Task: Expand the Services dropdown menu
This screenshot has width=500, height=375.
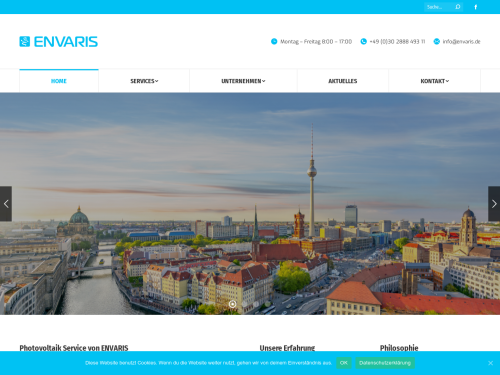Action: click(x=144, y=81)
